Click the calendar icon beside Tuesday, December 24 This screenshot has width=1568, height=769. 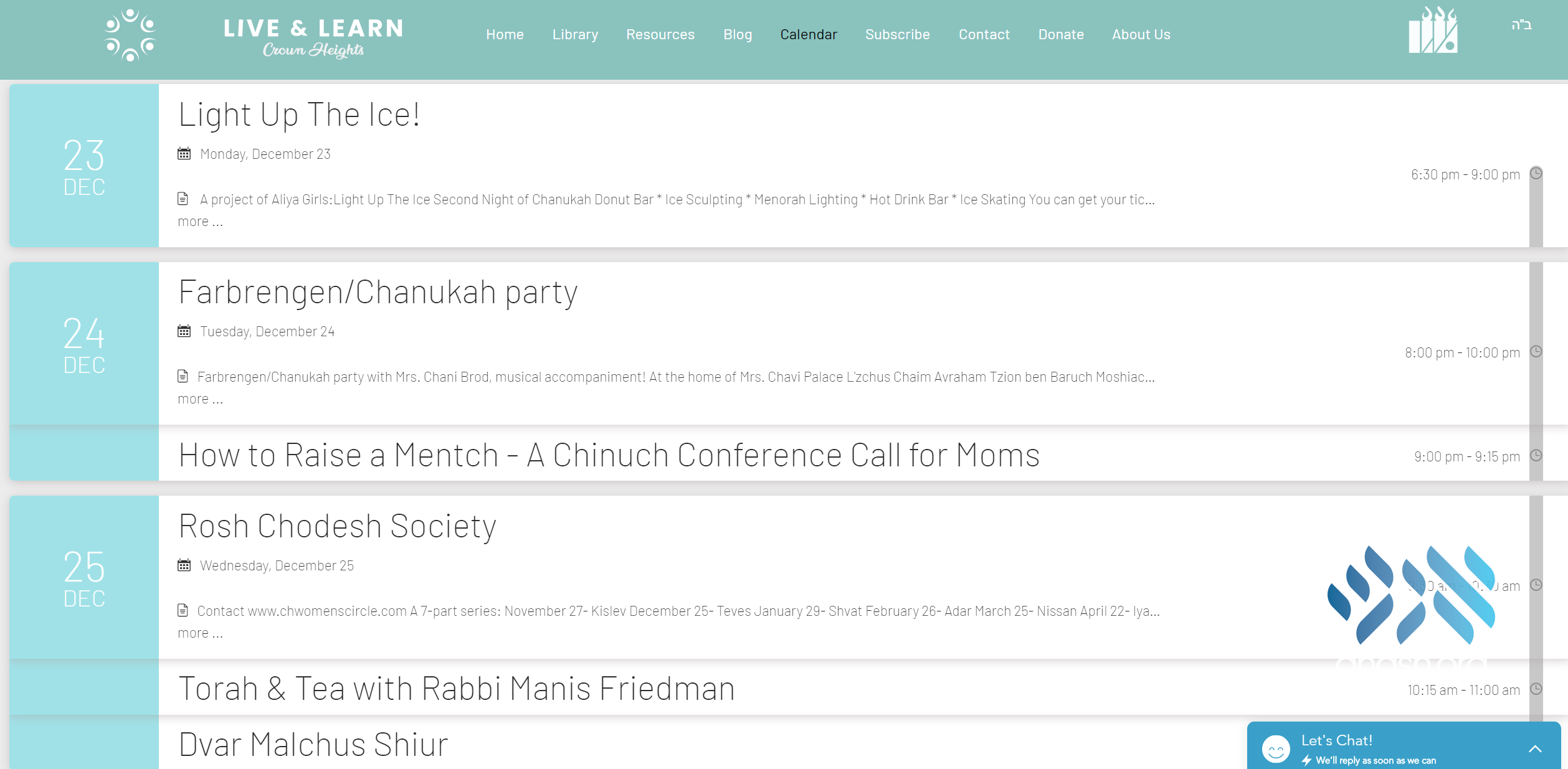tap(184, 331)
